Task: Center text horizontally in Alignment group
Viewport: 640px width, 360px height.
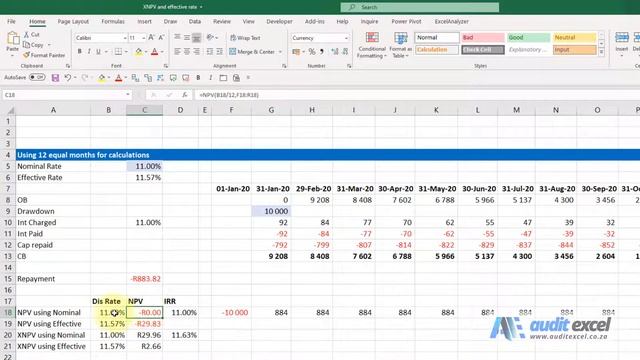Action: [187, 51]
